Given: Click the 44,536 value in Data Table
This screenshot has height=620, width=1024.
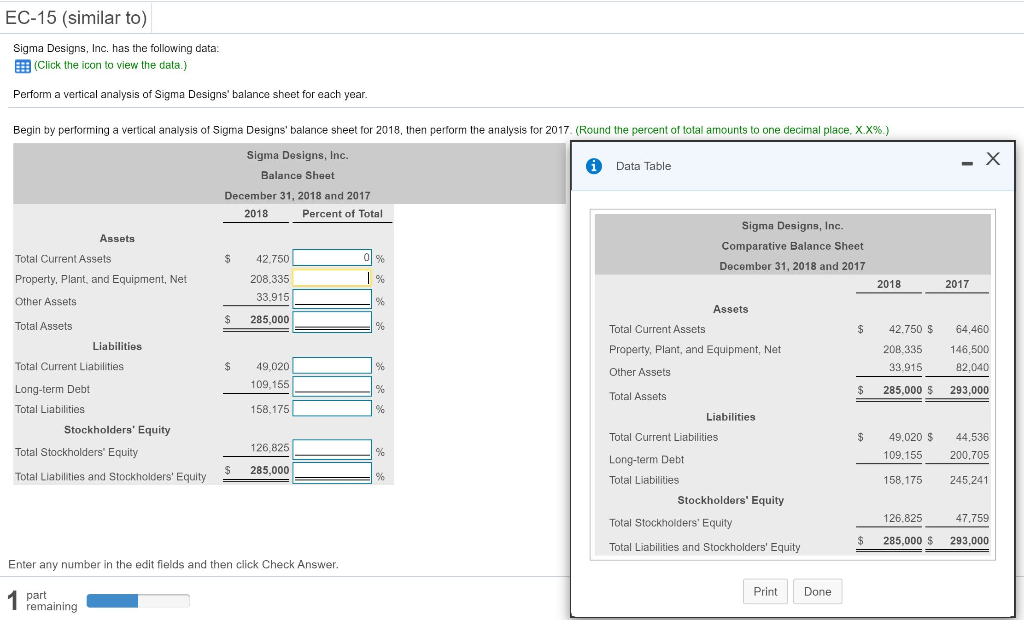Looking at the screenshot, I should [972, 437].
